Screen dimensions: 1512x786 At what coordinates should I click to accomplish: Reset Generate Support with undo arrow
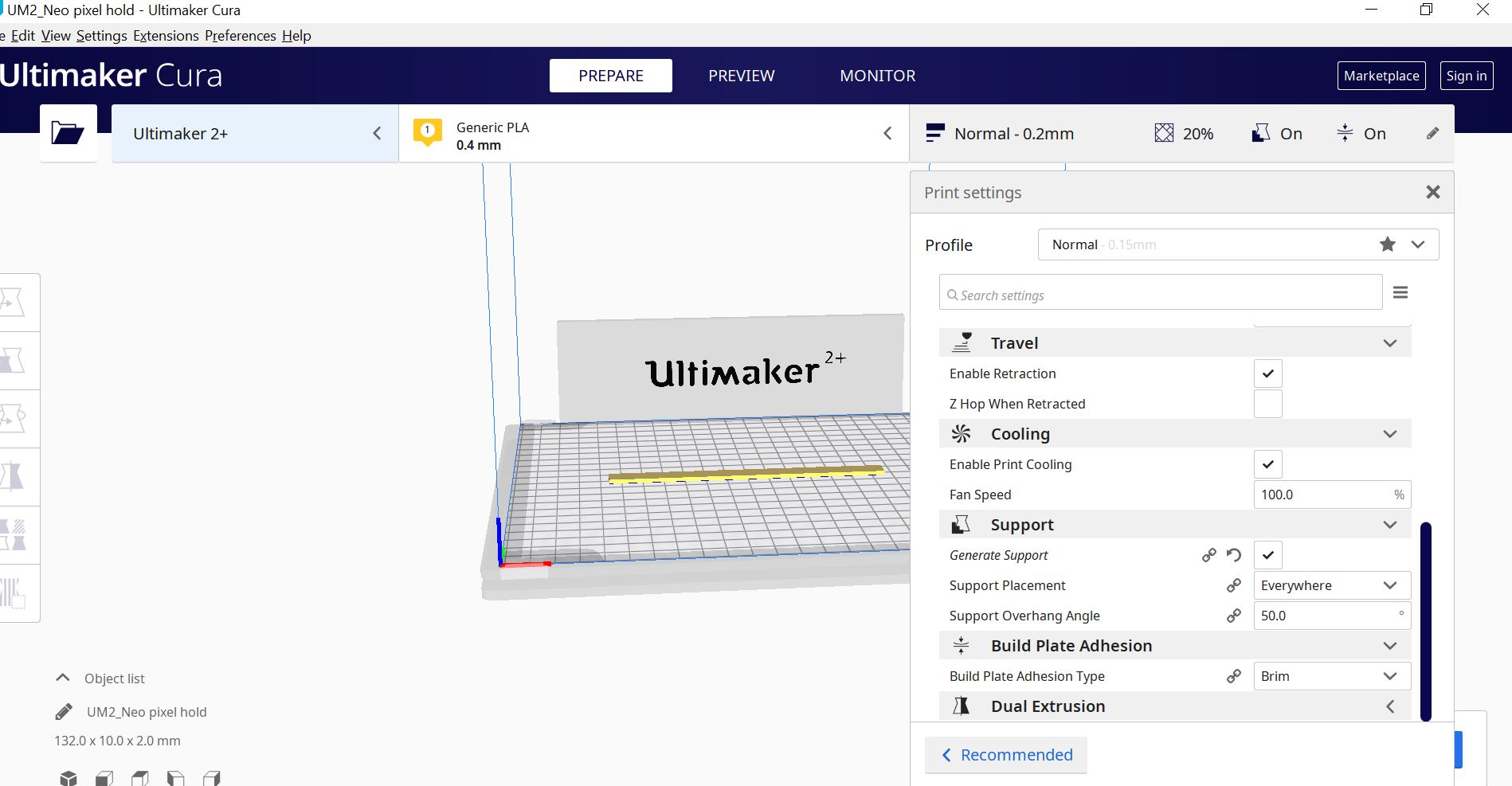click(x=1234, y=555)
